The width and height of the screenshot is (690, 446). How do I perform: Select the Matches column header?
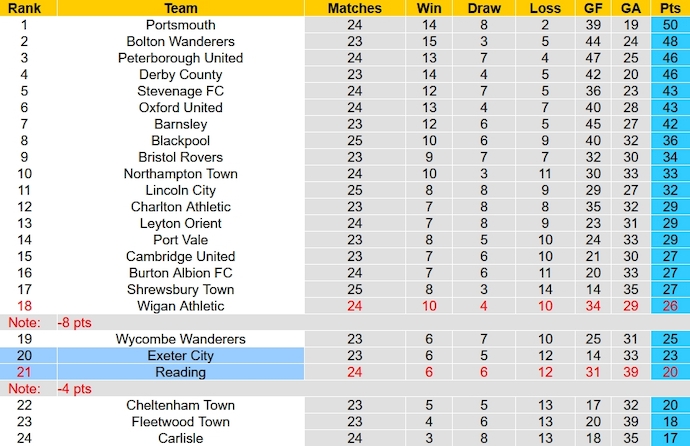[355, 8]
